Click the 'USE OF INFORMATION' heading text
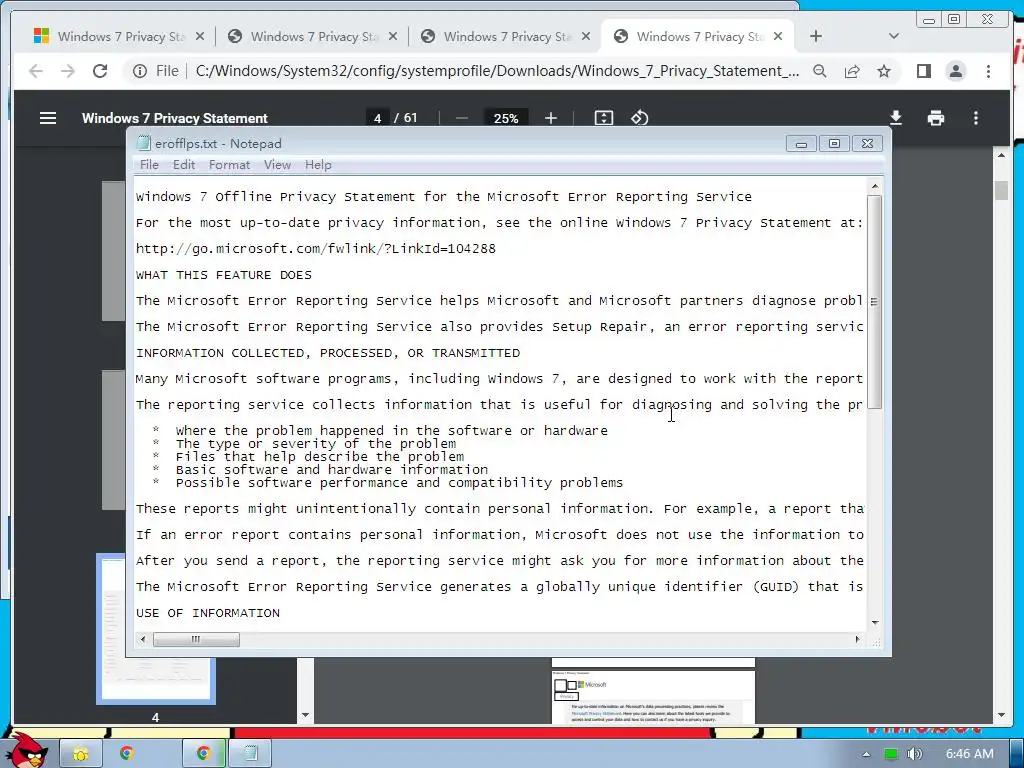This screenshot has width=1024, height=768. [208, 613]
